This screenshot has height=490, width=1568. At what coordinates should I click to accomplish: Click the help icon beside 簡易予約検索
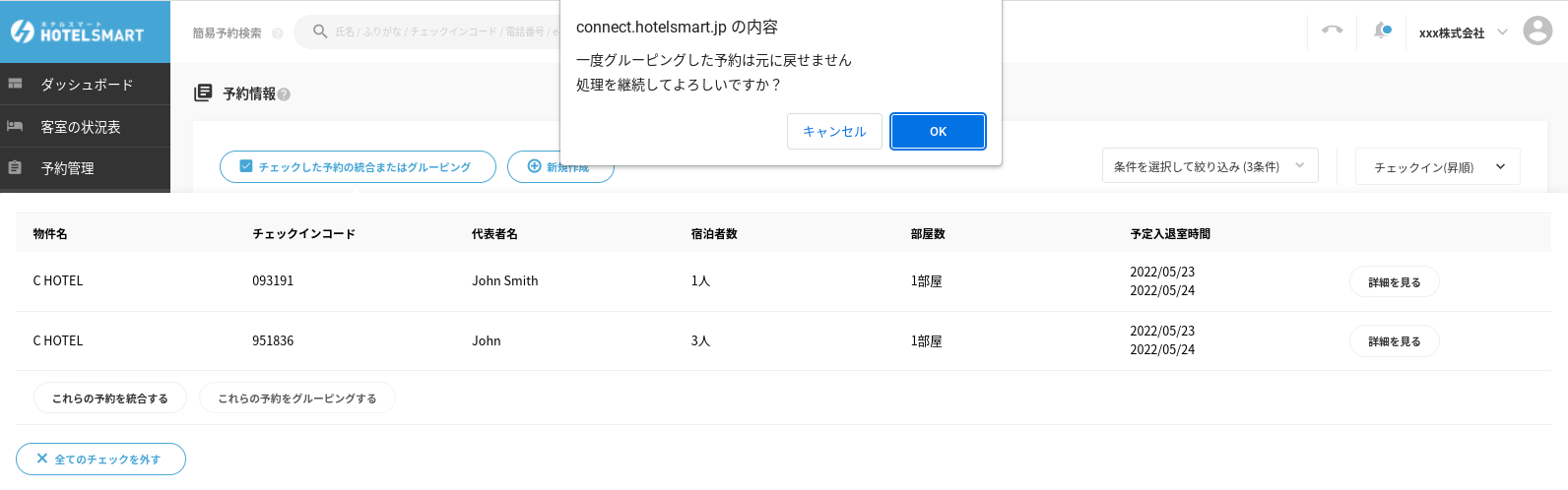[277, 33]
